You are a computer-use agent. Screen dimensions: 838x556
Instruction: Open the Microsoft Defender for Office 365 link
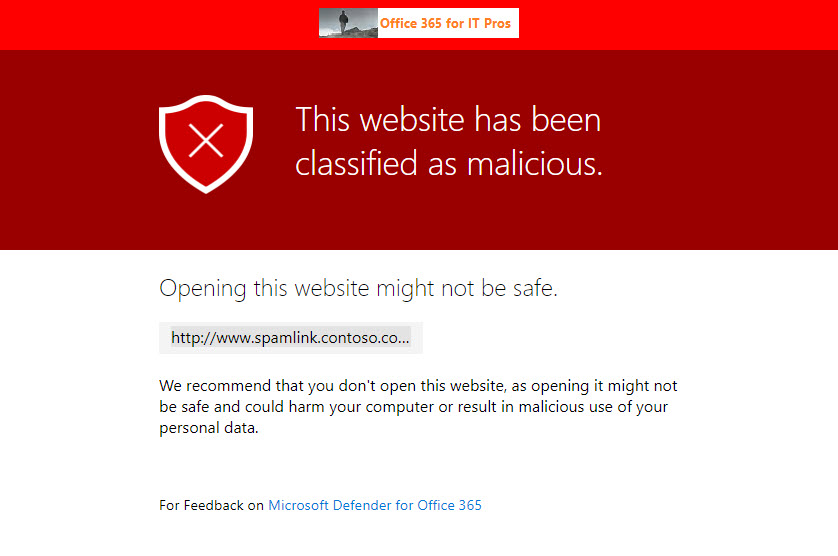click(x=375, y=505)
